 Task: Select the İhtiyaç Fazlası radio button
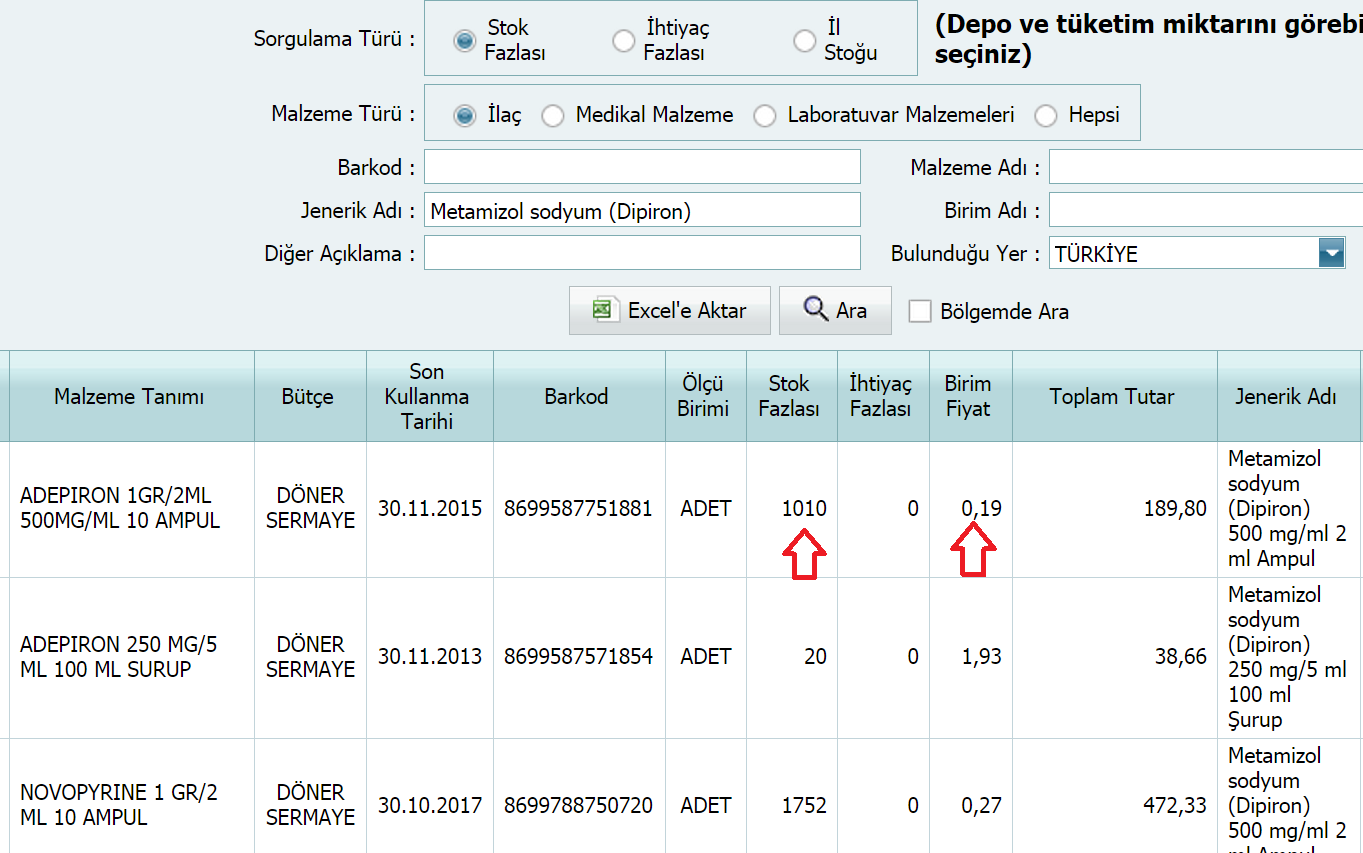(623, 40)
